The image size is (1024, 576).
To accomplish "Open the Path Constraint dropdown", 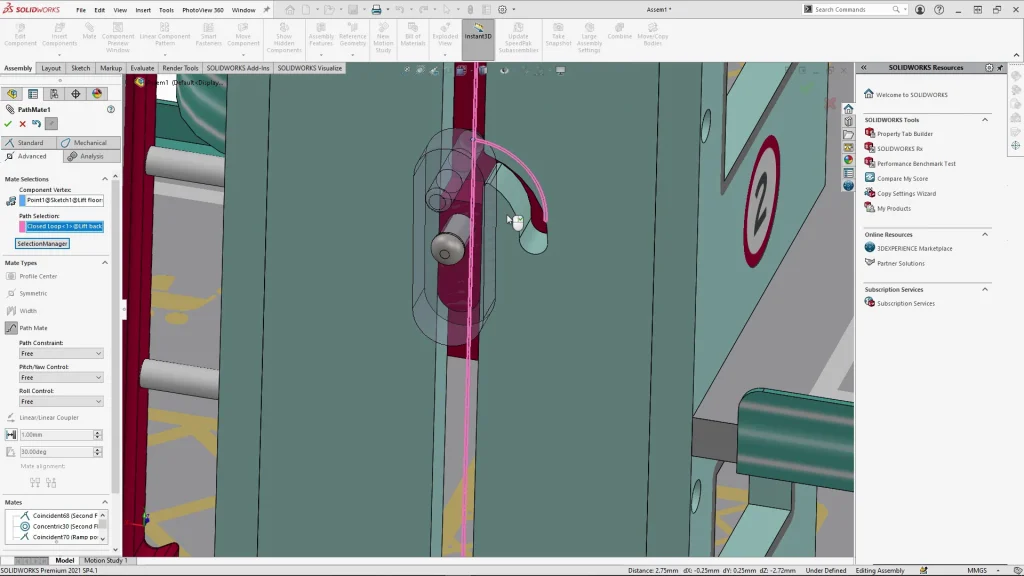I will pyautogui.click(x=61, y=354).
